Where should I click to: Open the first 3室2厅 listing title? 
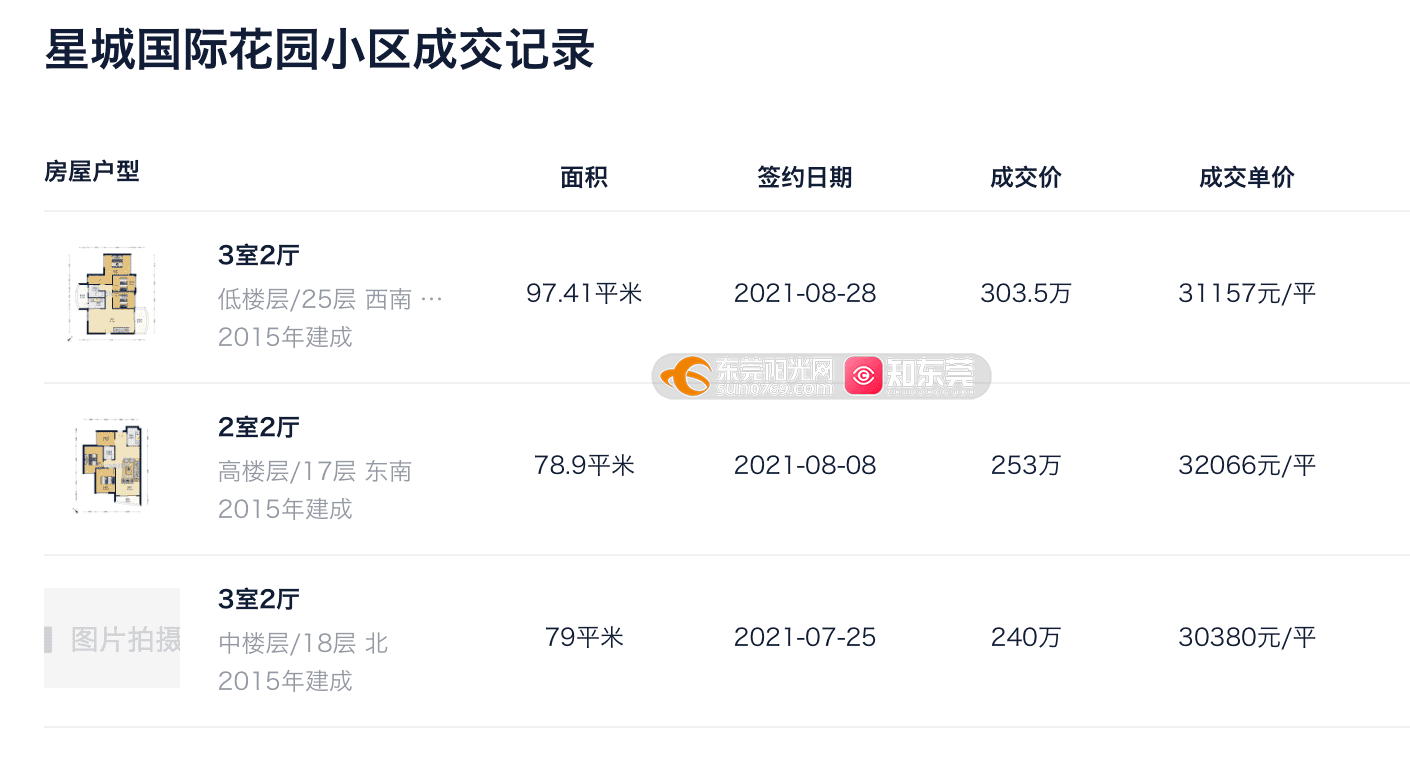point(259,255)
